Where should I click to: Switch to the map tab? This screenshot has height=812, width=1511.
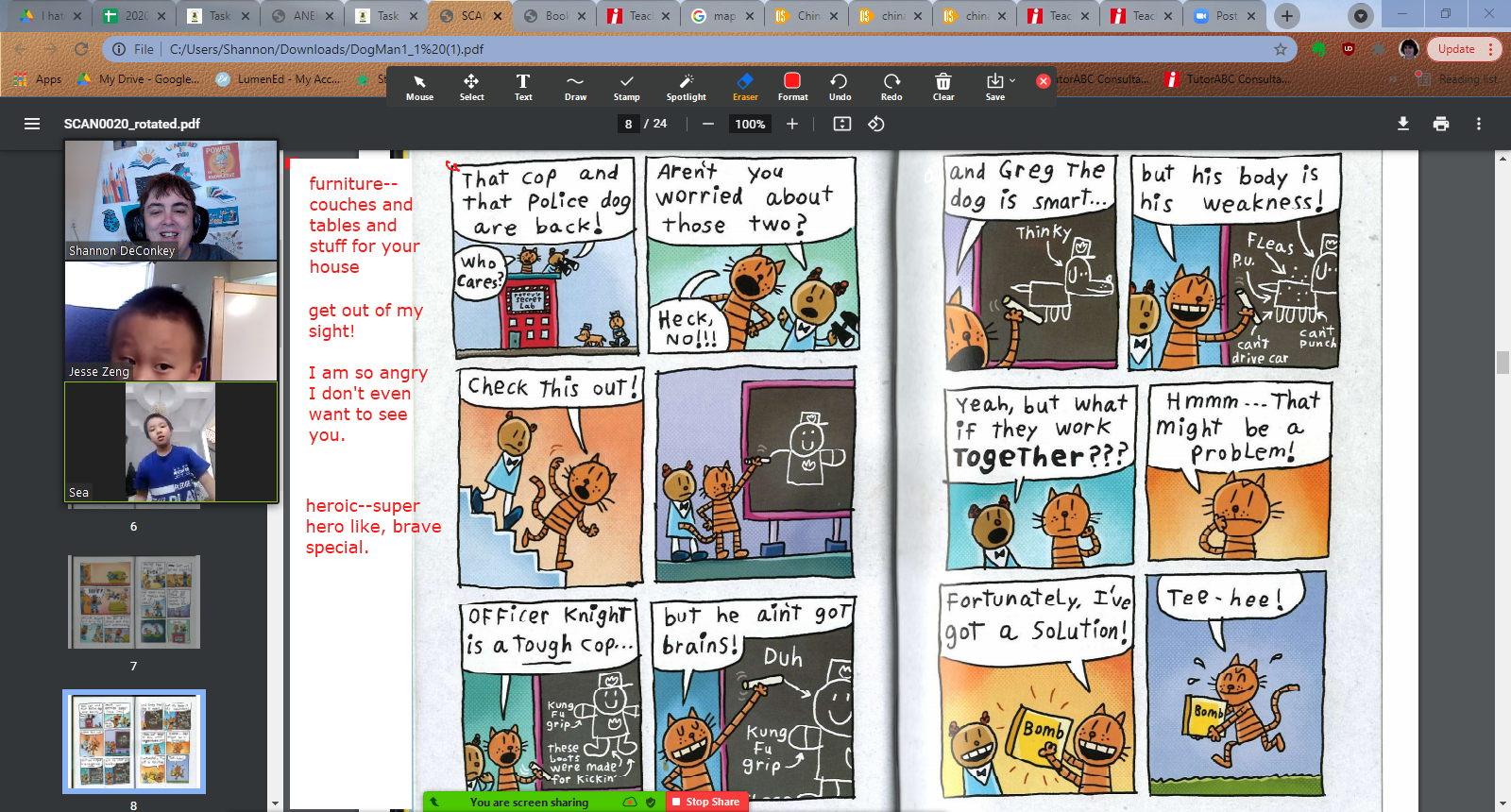click(723, 16)
